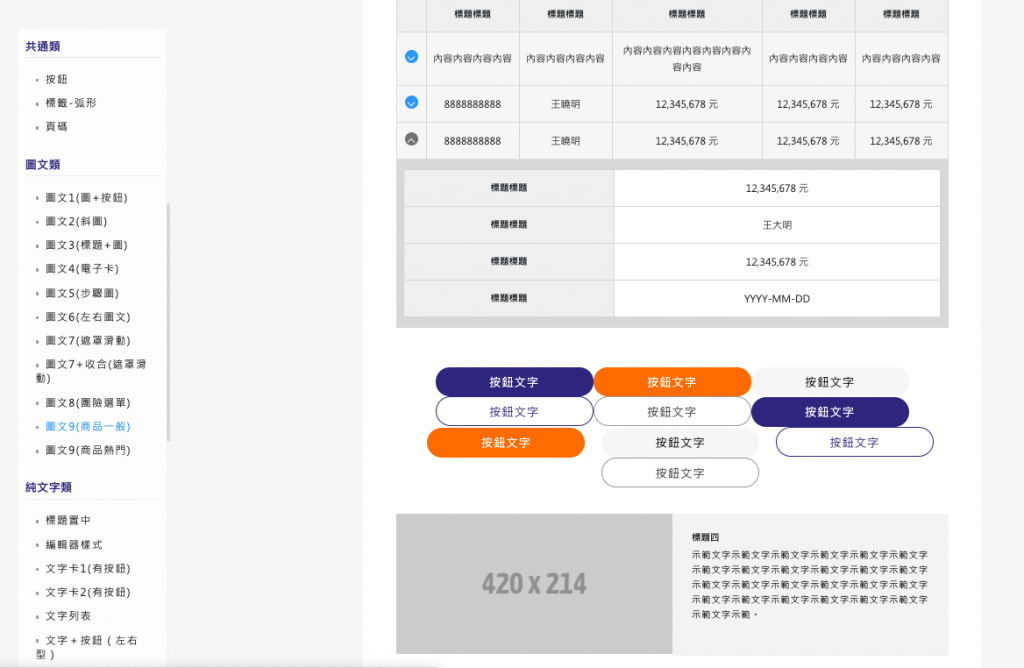Open the 標籤-弧形 sidebar link
Screen dimensions: 1024x668
(x=71, y=103)
